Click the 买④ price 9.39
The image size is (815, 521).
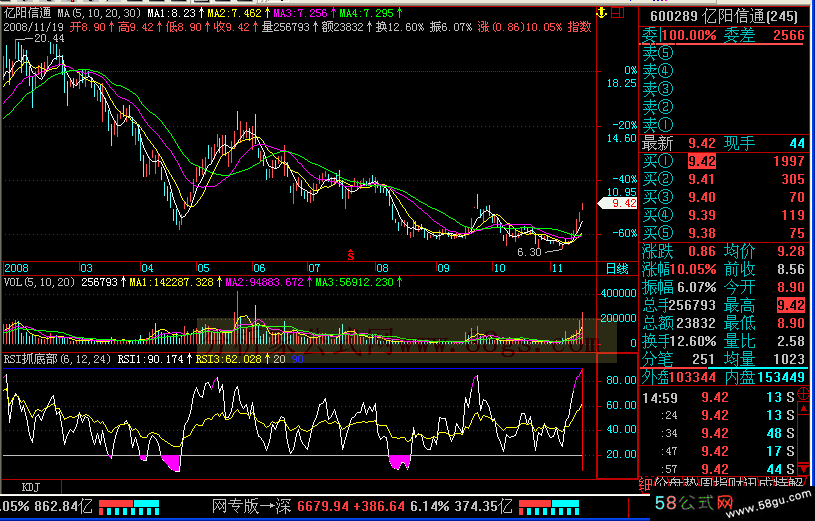pyautogui.click(x=702, y=215)
